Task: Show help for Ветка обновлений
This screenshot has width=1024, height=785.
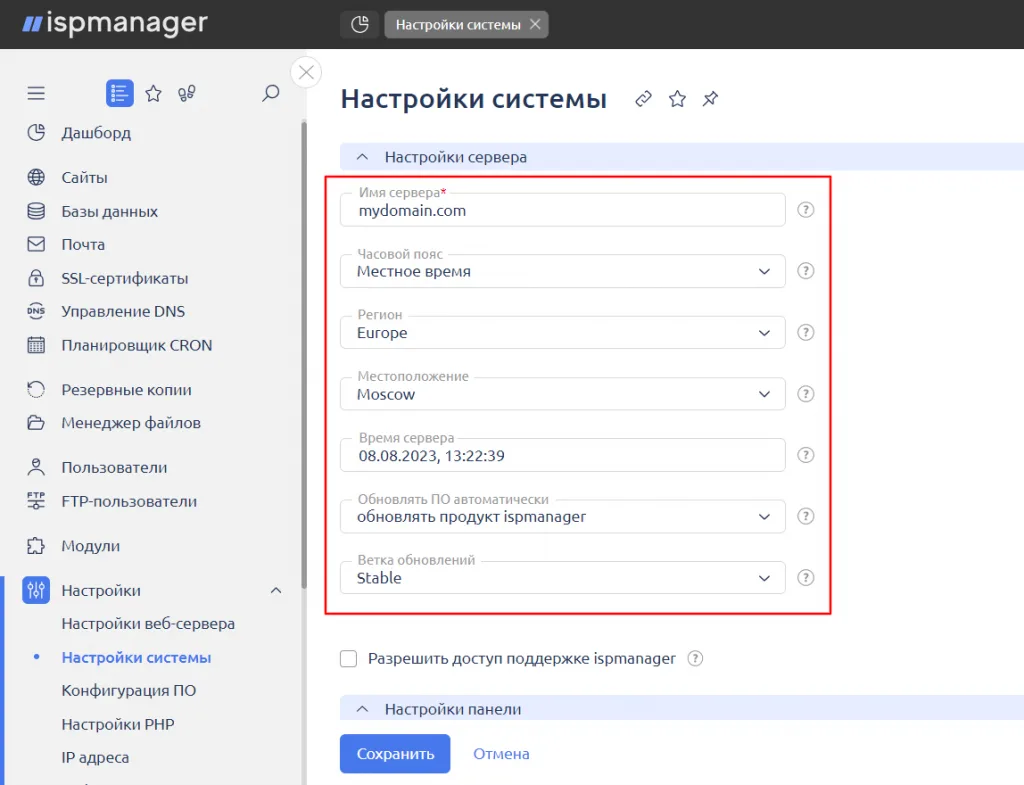Action: pyautogui.click(x=806, y=578)
